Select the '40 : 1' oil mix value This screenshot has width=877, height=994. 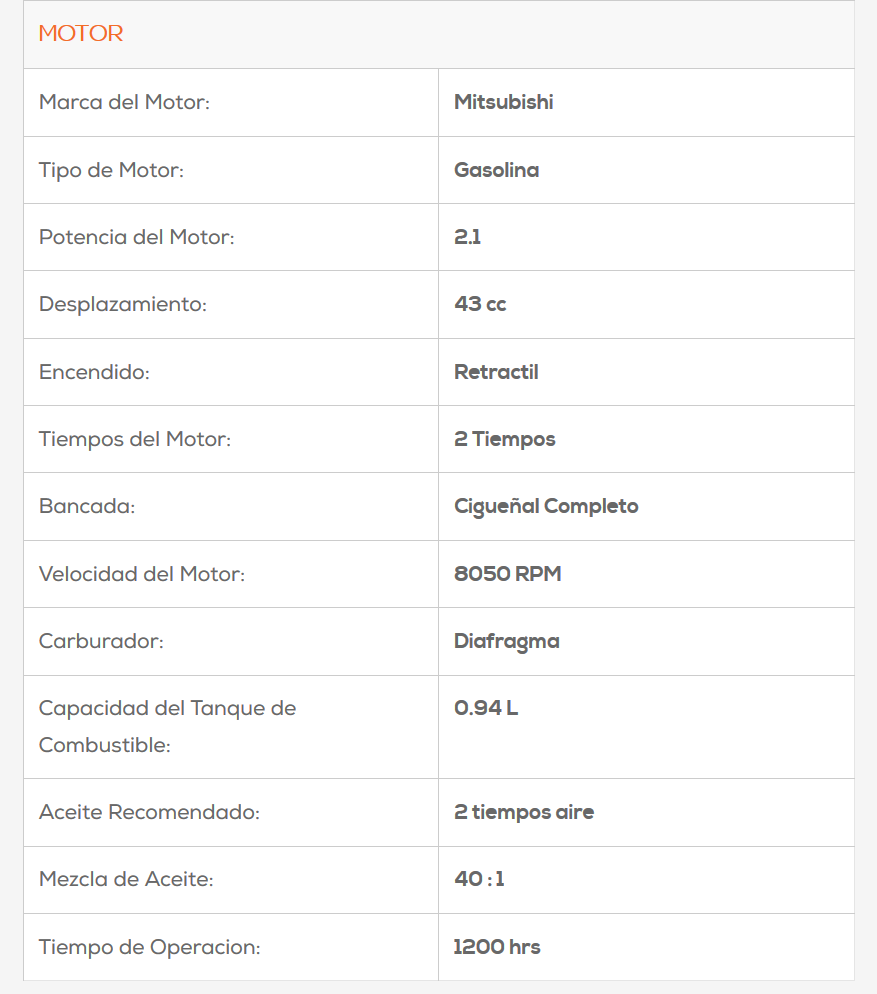tap(479, 879)
